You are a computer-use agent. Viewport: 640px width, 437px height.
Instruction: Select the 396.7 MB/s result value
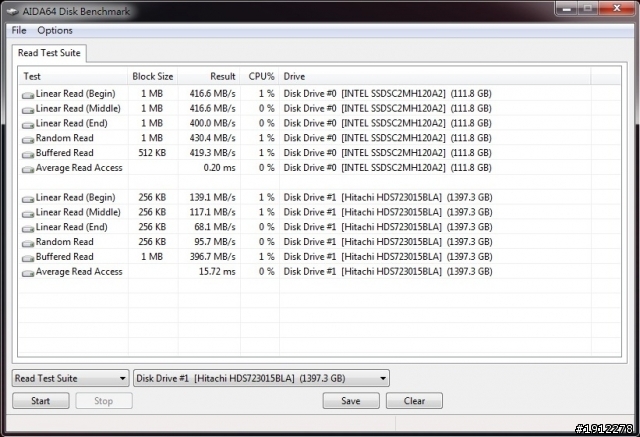tap(212, 257)
